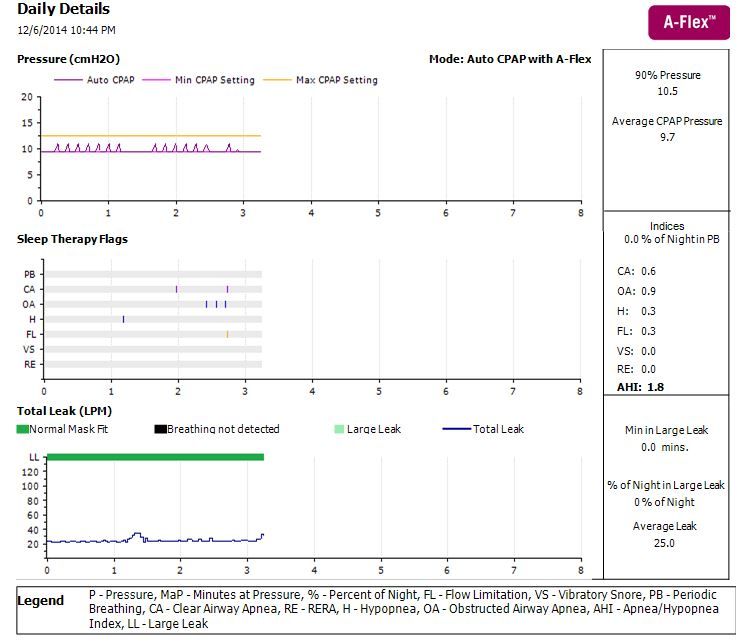Click the Min CPAP Setting legend line

[156, 80]
